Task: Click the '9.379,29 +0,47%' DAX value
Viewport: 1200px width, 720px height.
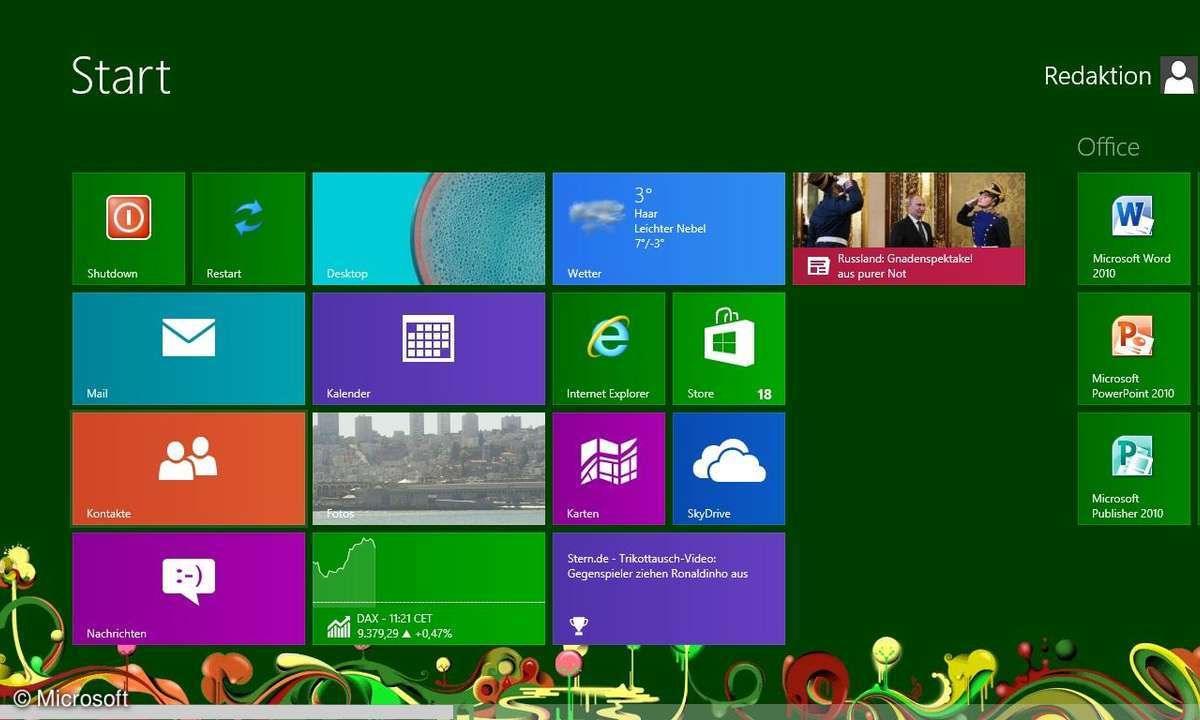Action: (404, 634)
